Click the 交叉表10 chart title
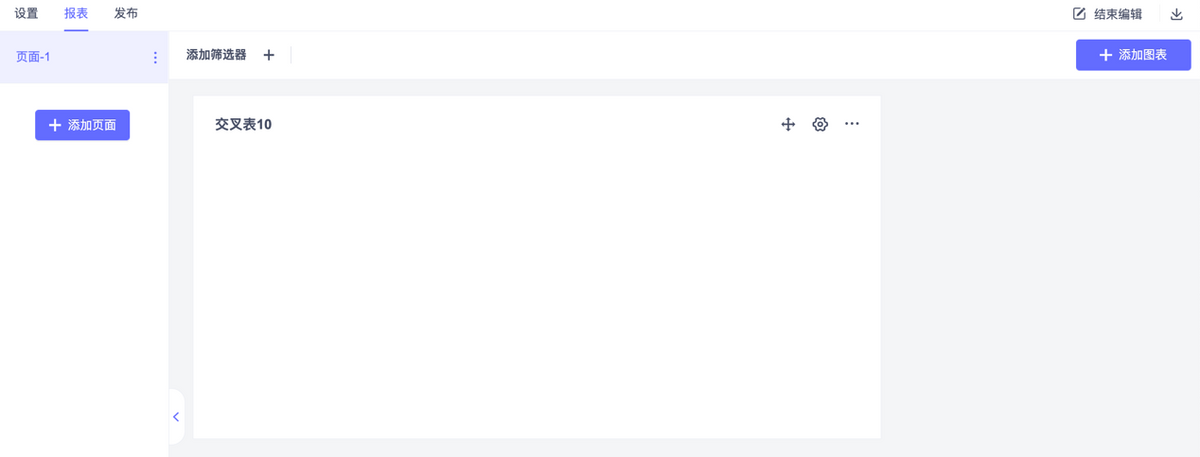Screen dimensions: 1200x457 (243, 125)
